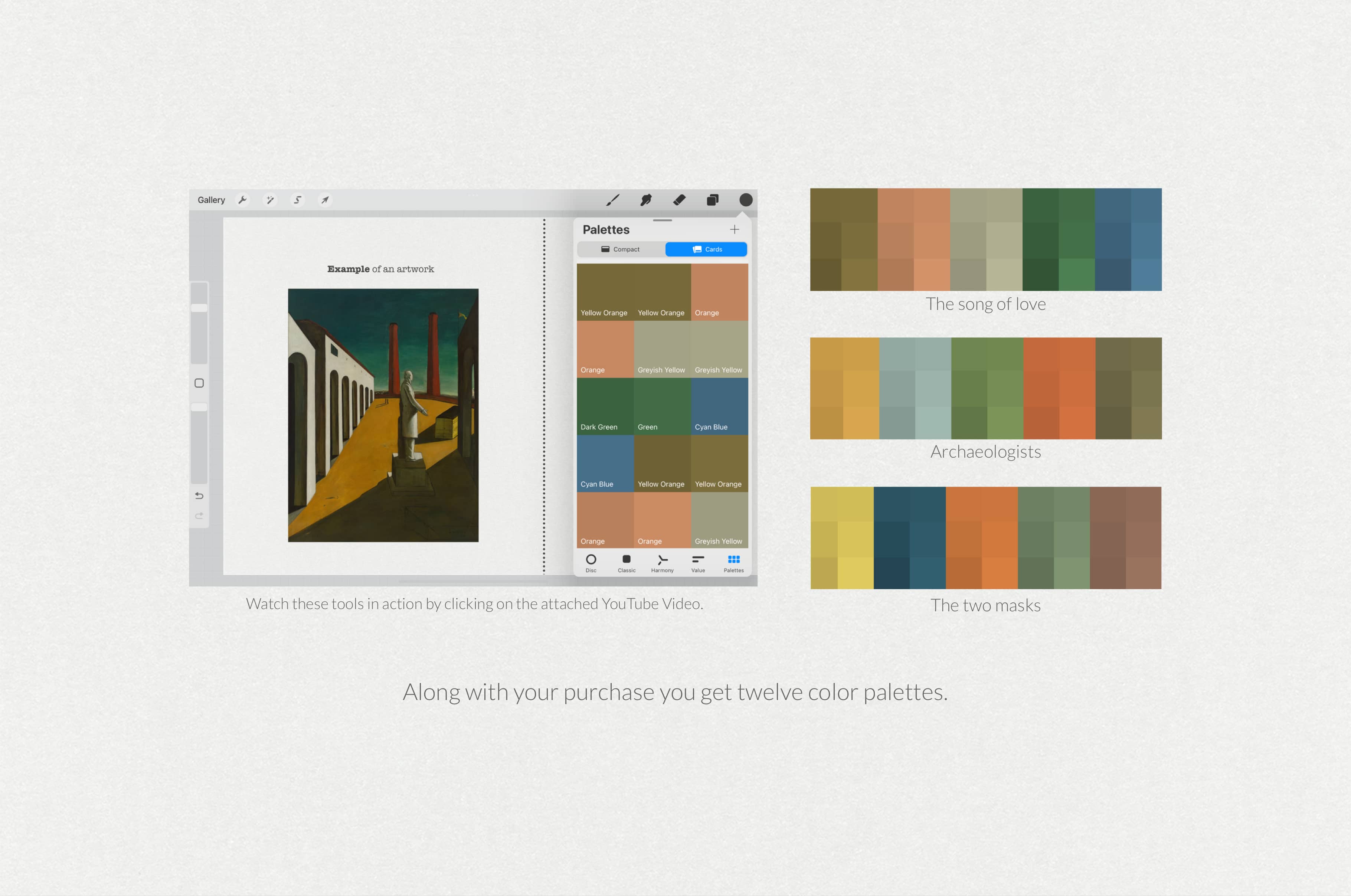Image resolution: width=1351 pixels, height=896 pixels.
Task: Create a new palette with the plus button
Action: coord(735,229)
